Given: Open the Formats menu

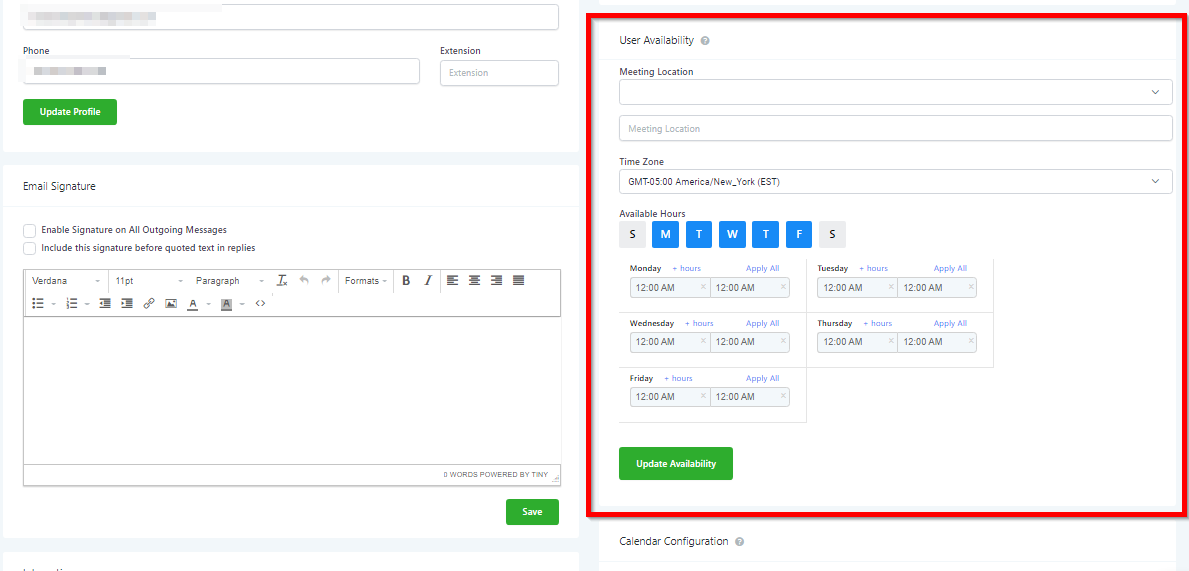Looking at the screenshot, I should [x=366, y=281].
